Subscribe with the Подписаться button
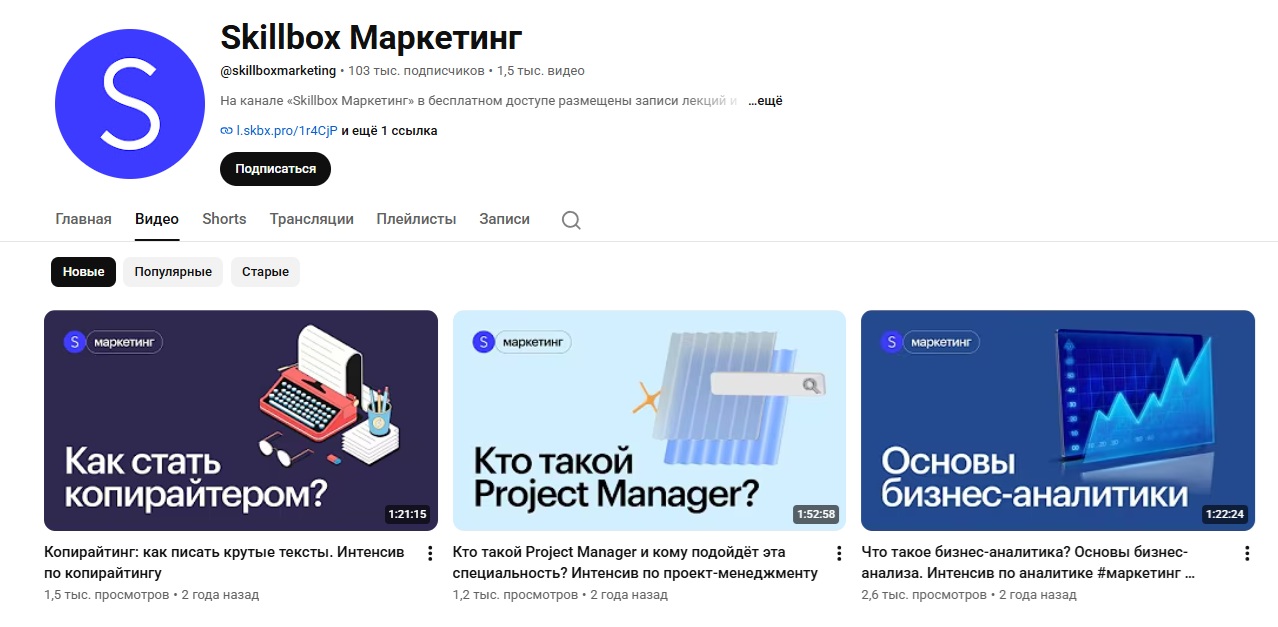The height and width of the screenshot is (627, 1278). 275,169
